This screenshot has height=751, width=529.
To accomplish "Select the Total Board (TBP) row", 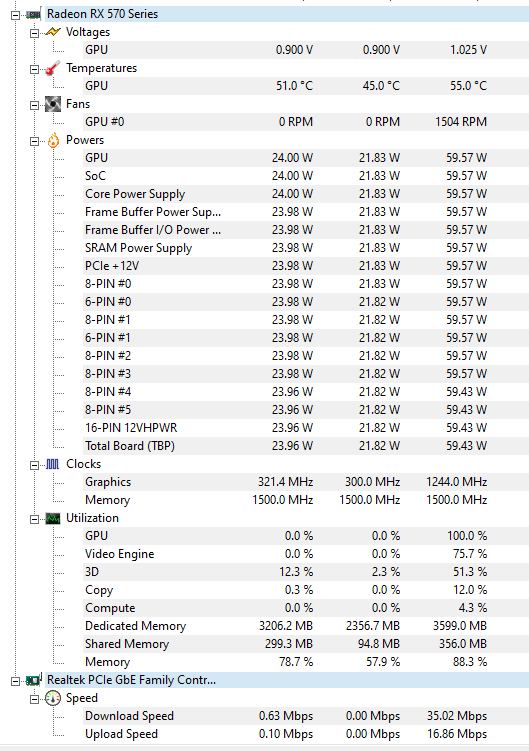I will (x=306, y=446).
